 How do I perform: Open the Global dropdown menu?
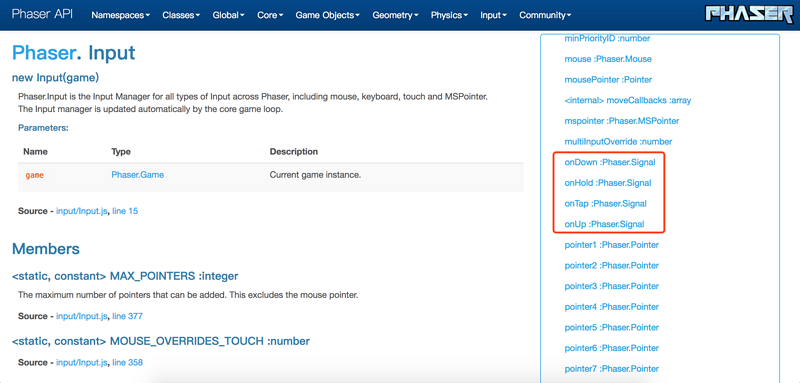coord(229,15)
